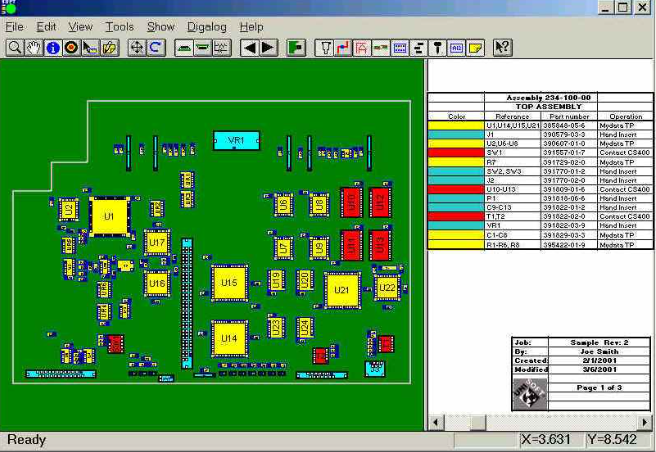This screenshot has width=656, height=452.
Task: Open the File menu
Action: point(15,27)
